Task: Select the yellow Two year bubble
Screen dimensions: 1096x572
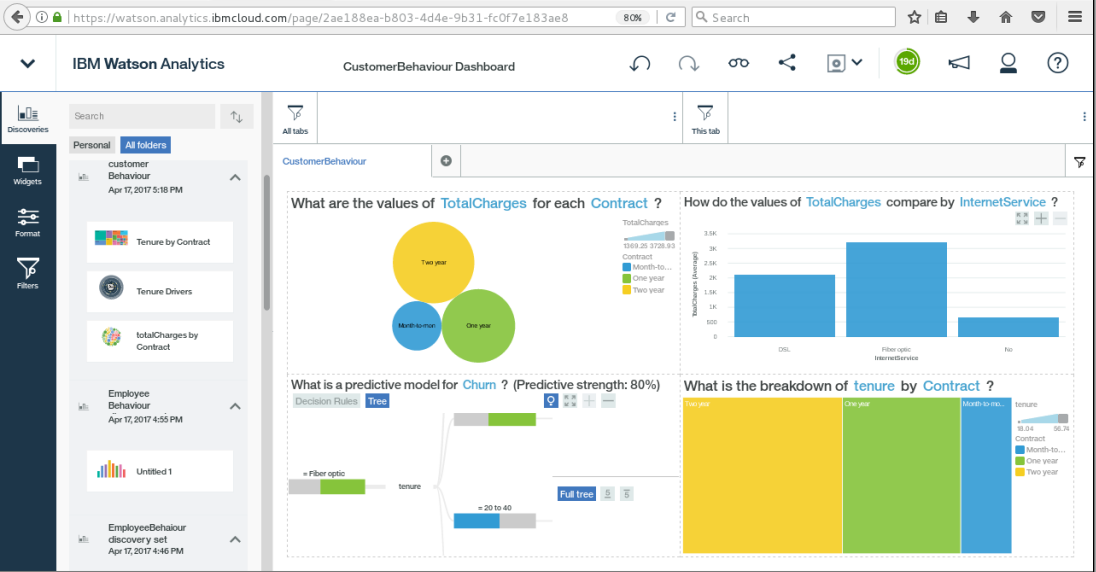Action: click(x=433, y=262)
